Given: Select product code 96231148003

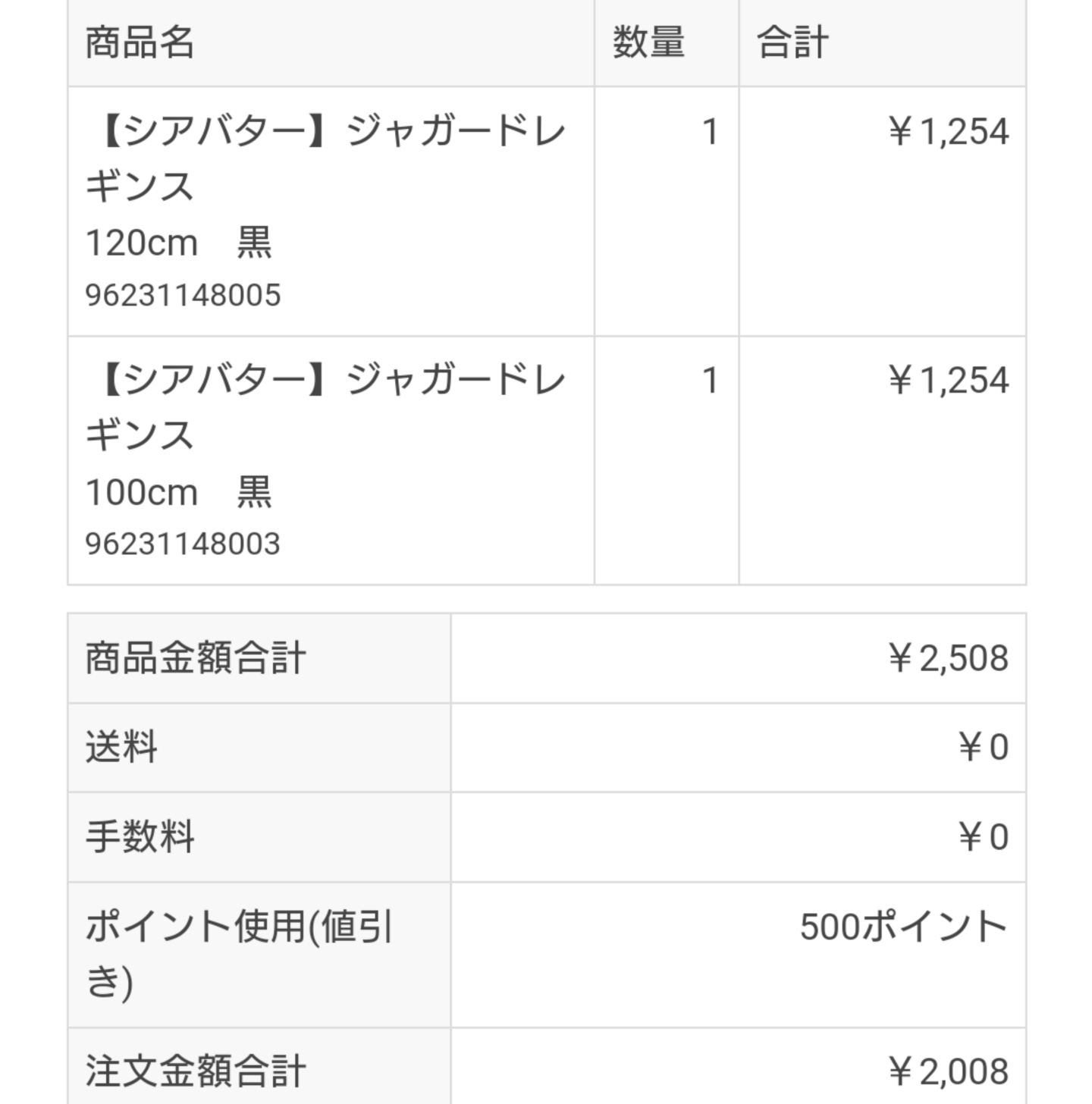Looking at the screenshot, I should pyautogui.click(x=183, y=544).
